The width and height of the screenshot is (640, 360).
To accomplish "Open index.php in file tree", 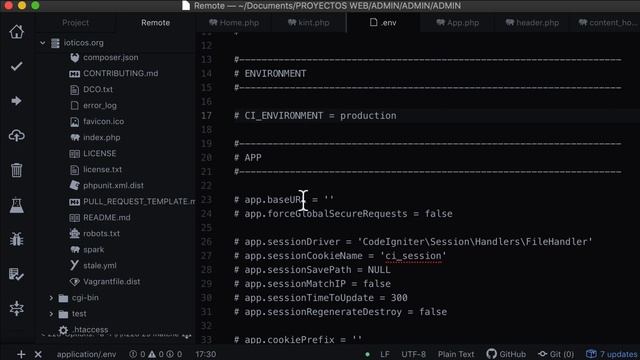I will coord(102,138).
